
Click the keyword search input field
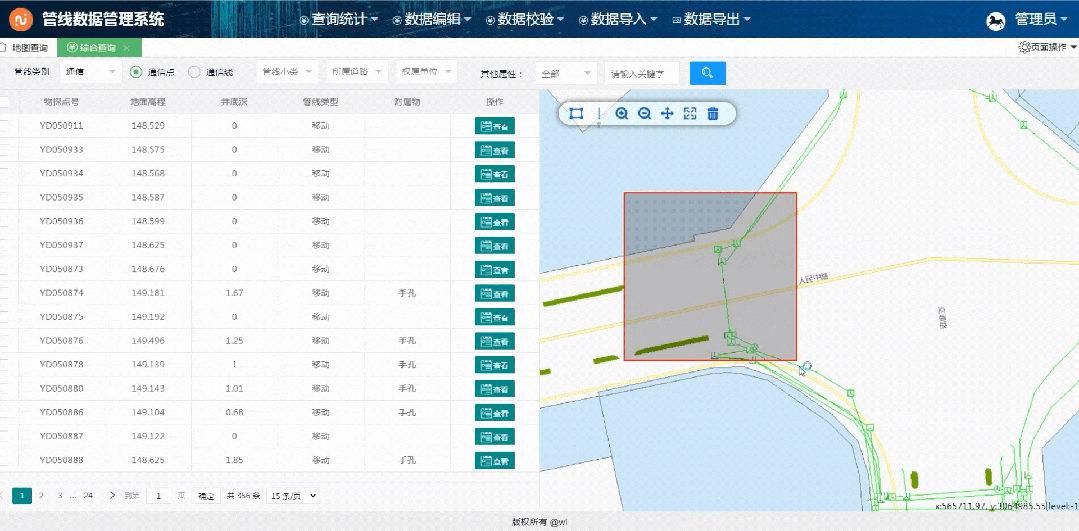click(x=642, y=73)
